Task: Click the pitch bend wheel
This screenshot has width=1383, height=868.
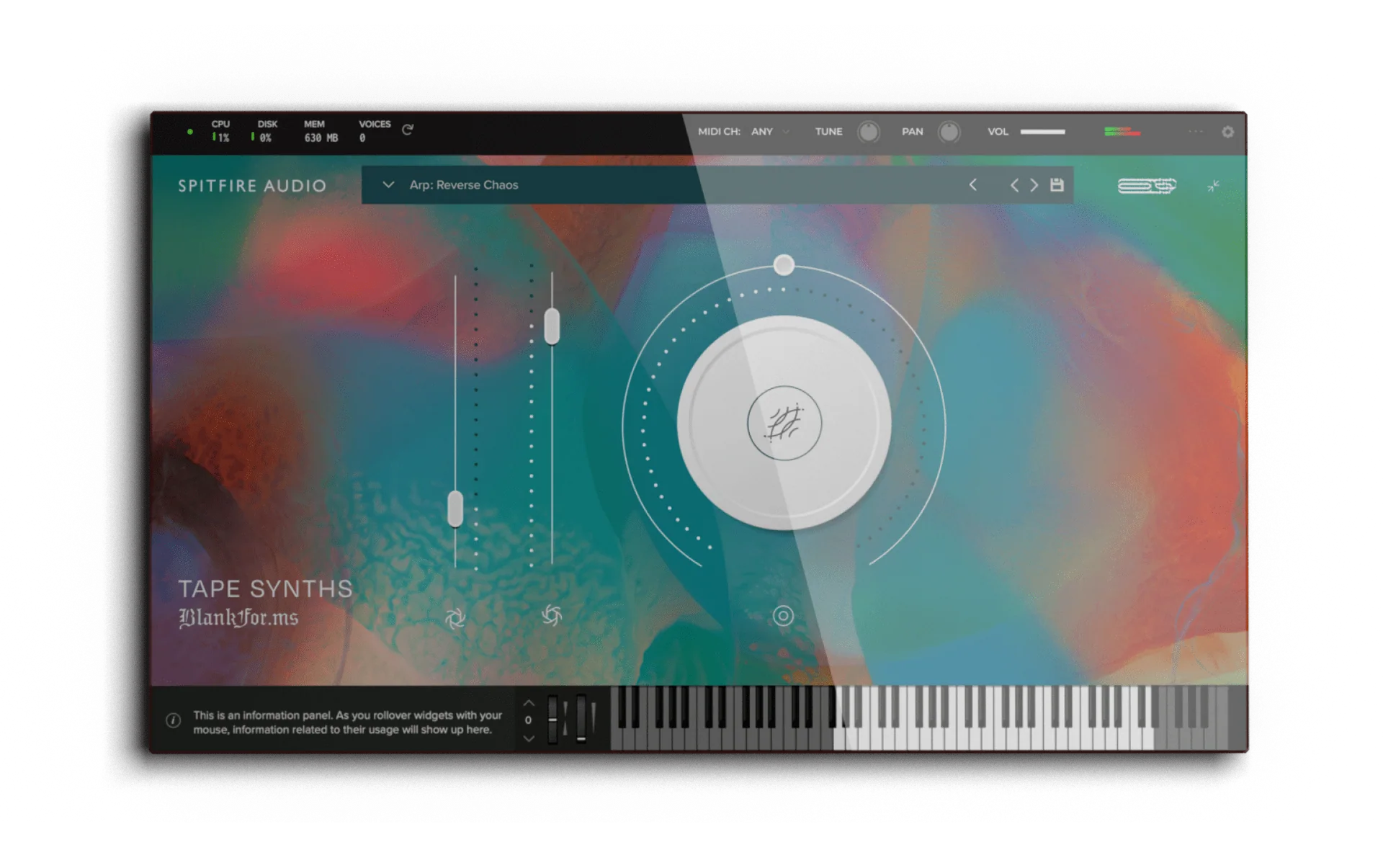Action: coord(552,720)
